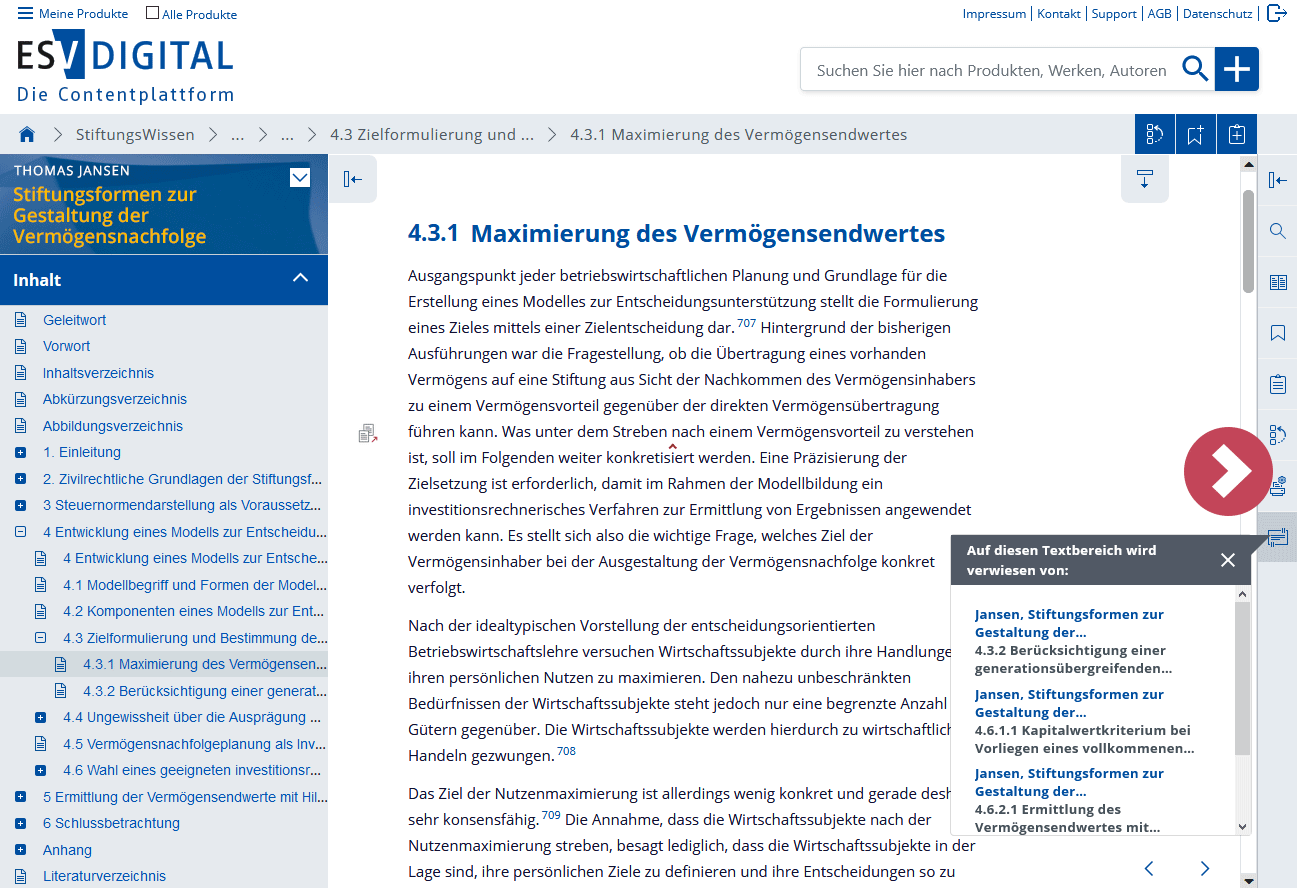Collapse chapter 4 Entwicklung eines Modells

(x=20, y=532)
